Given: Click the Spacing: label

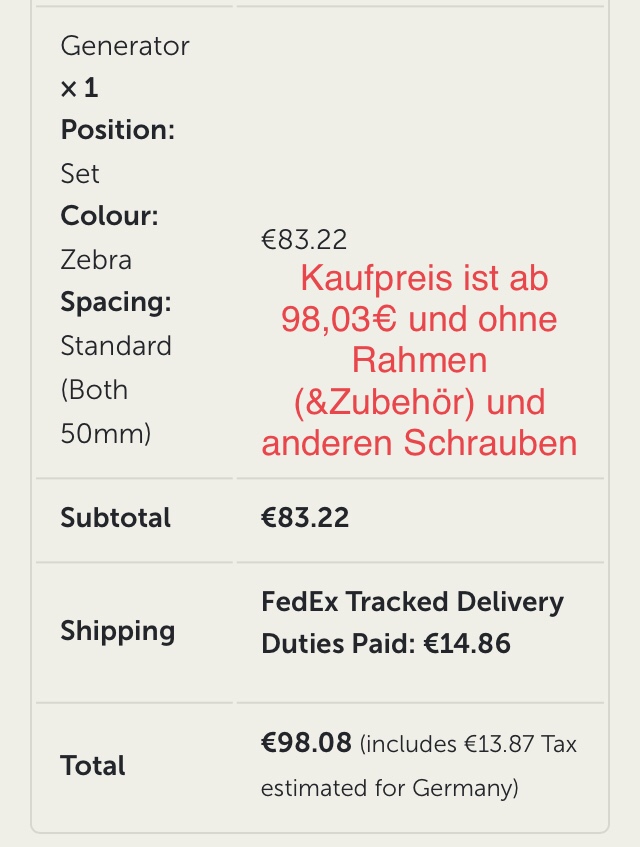Looking at the screenshot, I should (x=116, y=302).
